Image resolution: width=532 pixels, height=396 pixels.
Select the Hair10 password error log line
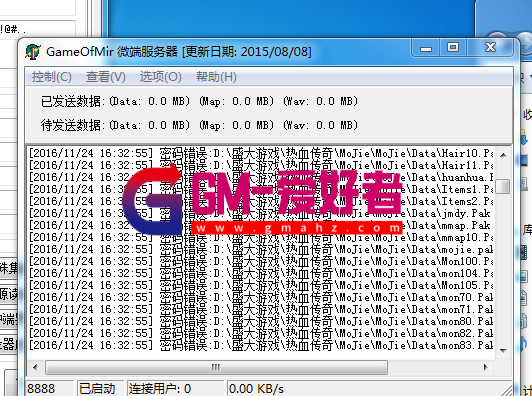click(261, 153)
